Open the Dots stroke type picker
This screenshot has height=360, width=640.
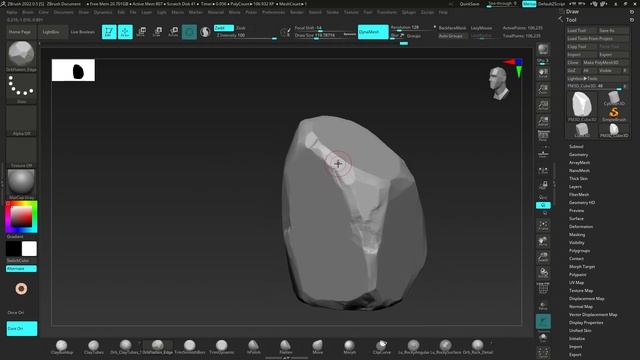click(21, 89)
